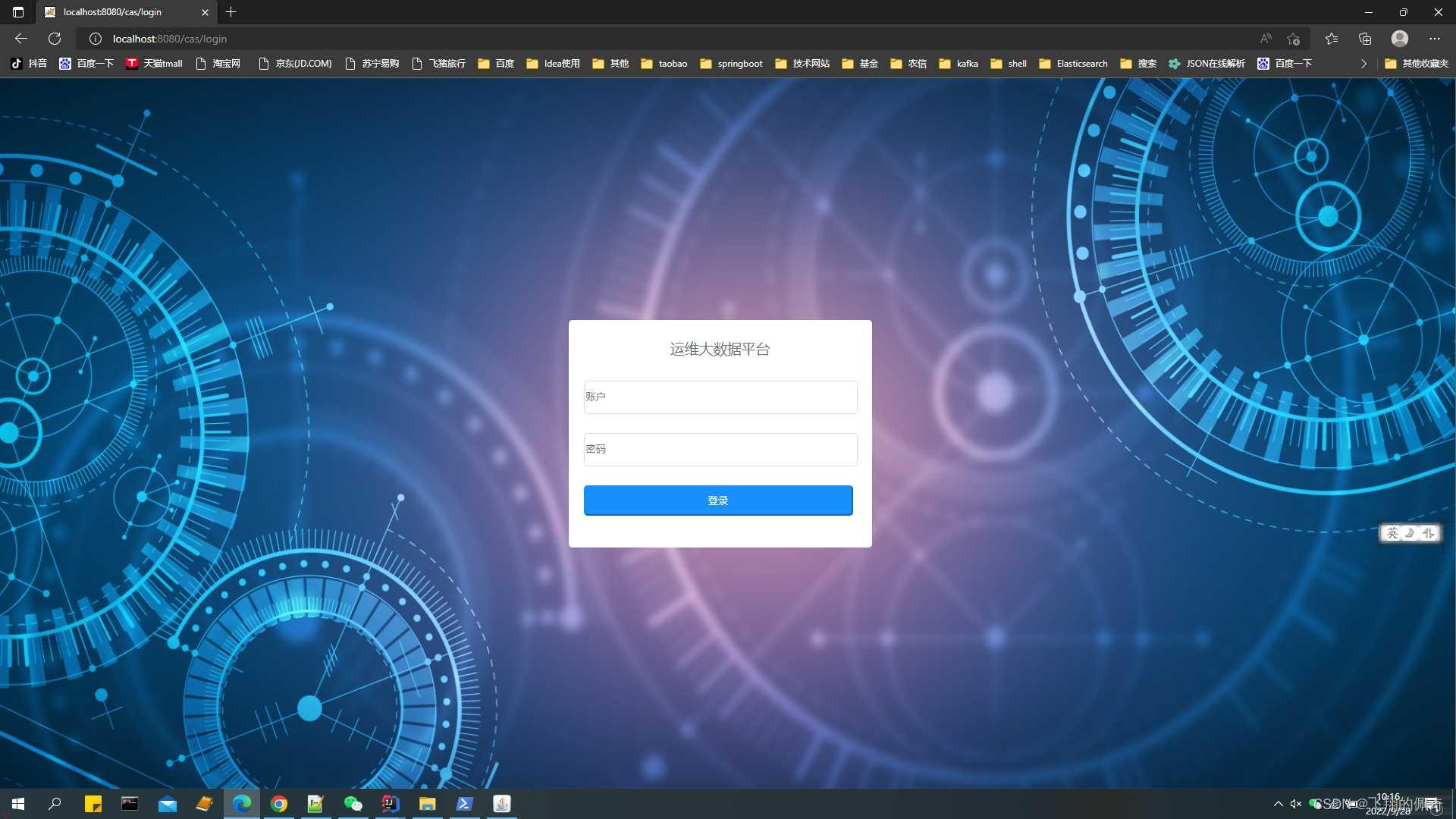Switch to IntelliJ IDEA in taskbar
The width and height of the screenshot is (1456, 819).
pos(390,804)
